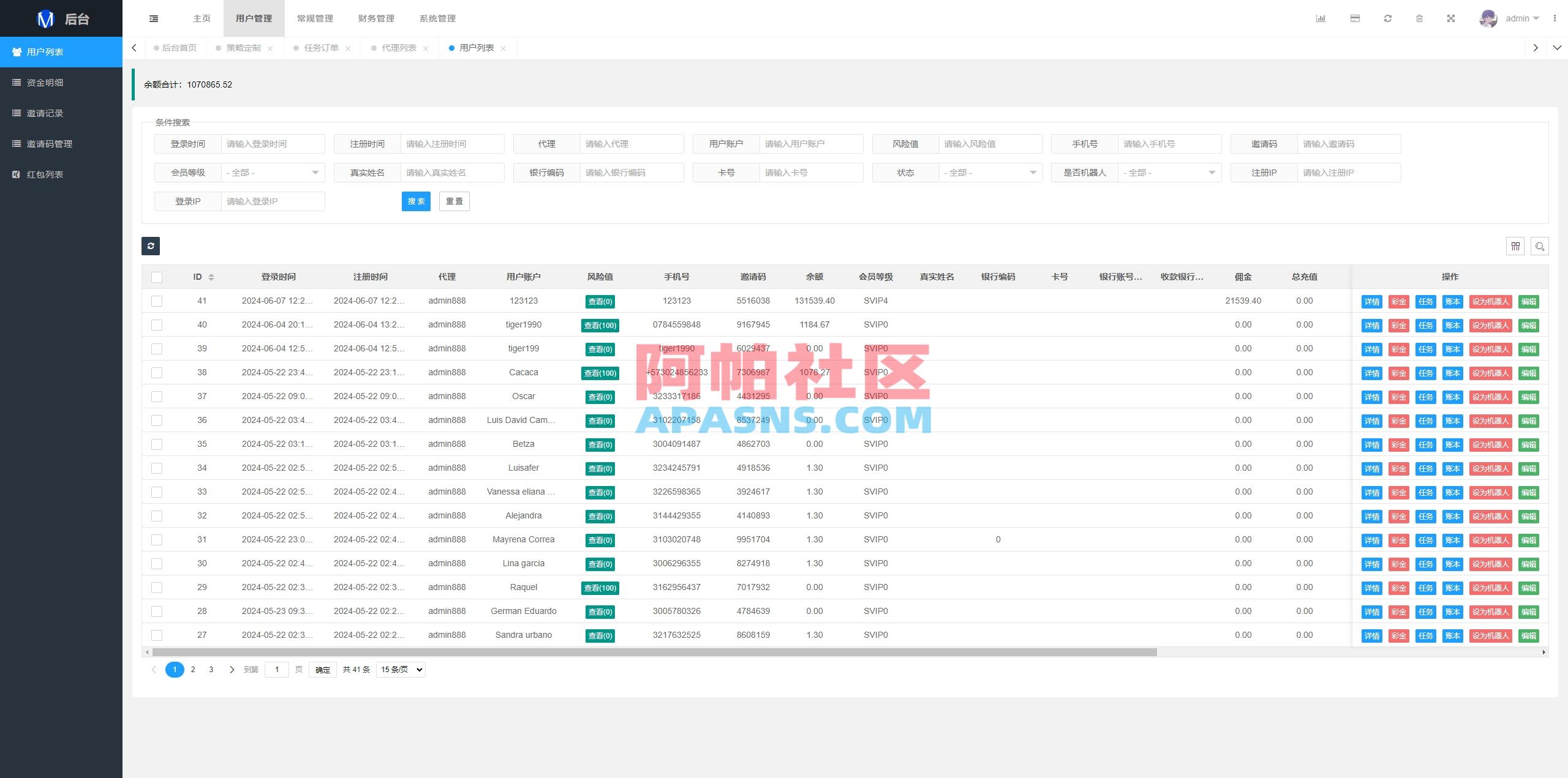
Task: Open the bar chart statistics icon in top toolbar
Action: point(1321,18)
